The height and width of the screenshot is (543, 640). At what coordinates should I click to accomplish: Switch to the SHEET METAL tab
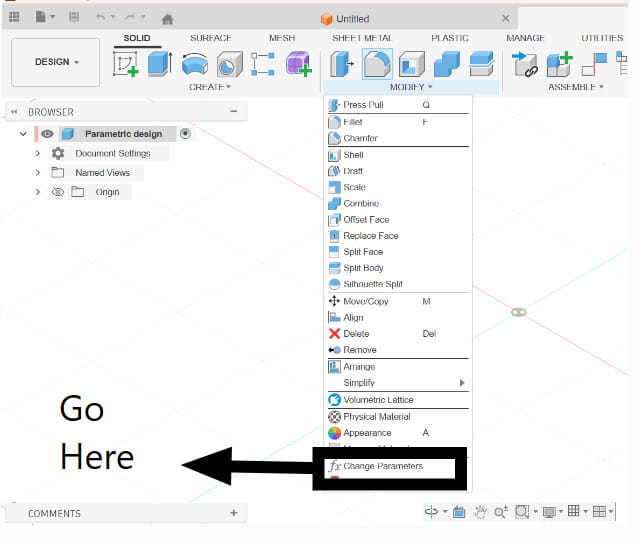point(362,38)
